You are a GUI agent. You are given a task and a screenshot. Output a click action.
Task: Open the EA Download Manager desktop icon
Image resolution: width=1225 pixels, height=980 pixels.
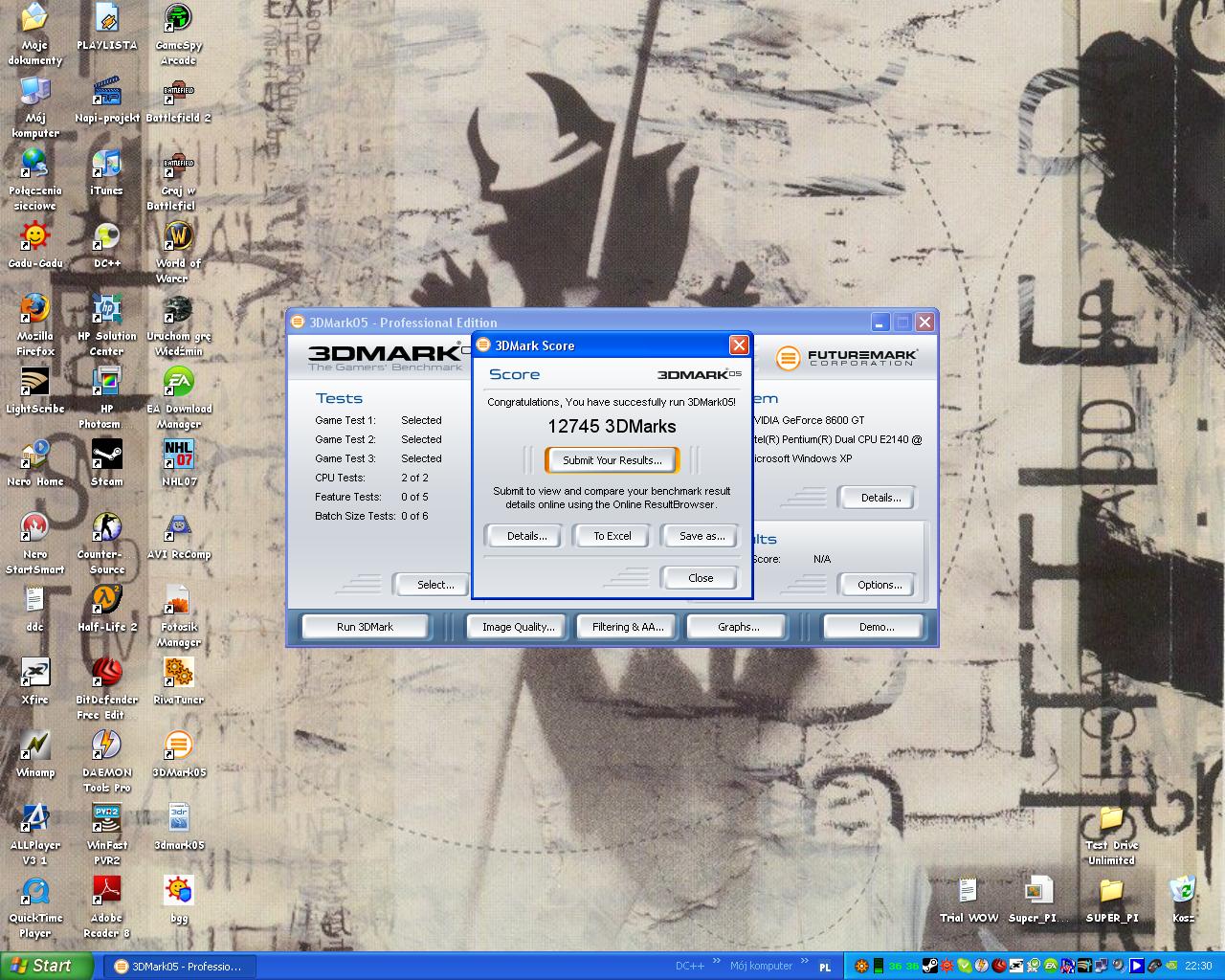tap(178, 398)
